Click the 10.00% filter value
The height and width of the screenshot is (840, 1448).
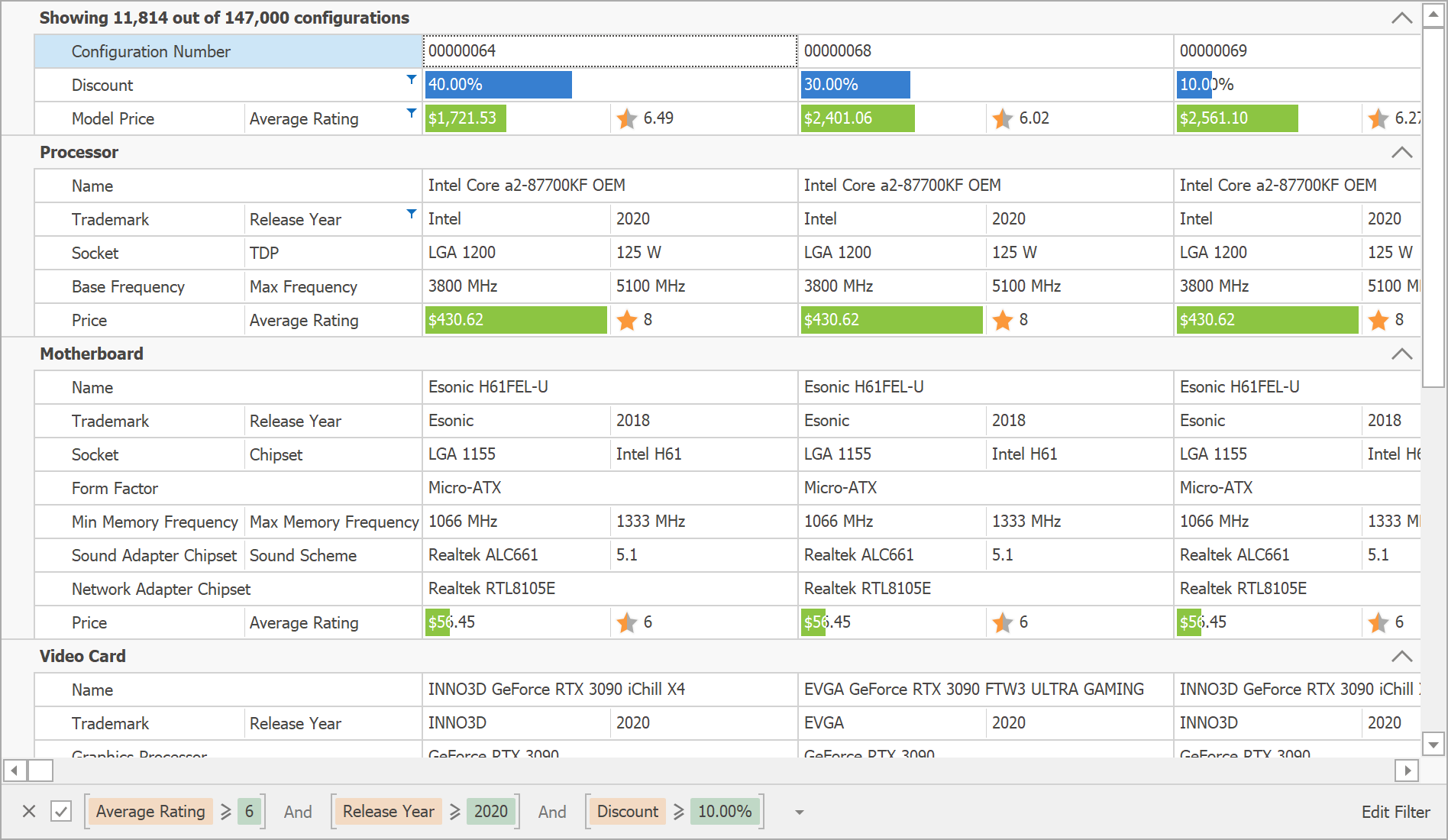(x=724, y=811)
